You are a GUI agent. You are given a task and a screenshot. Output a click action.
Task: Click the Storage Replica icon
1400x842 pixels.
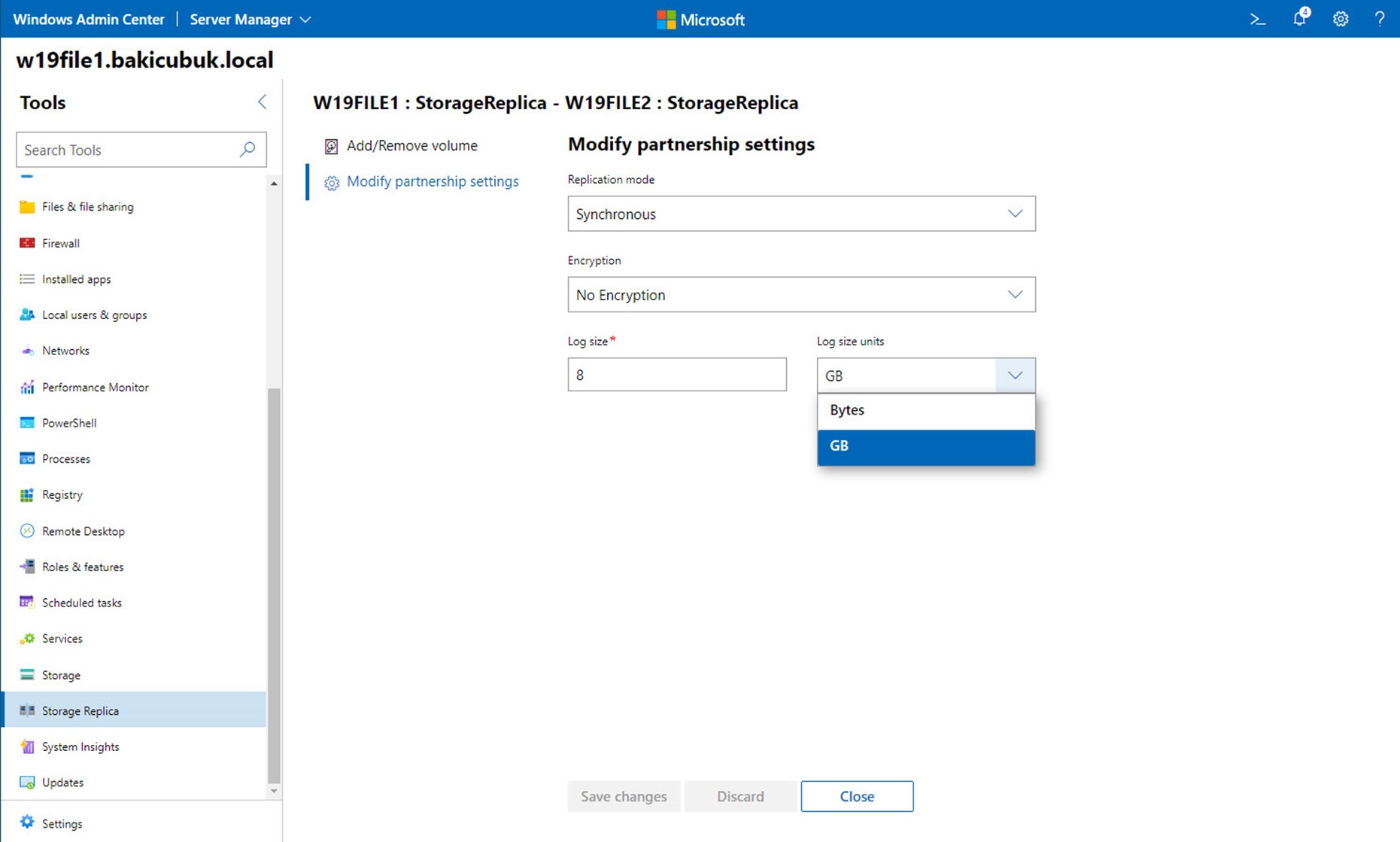pos(27,710)
